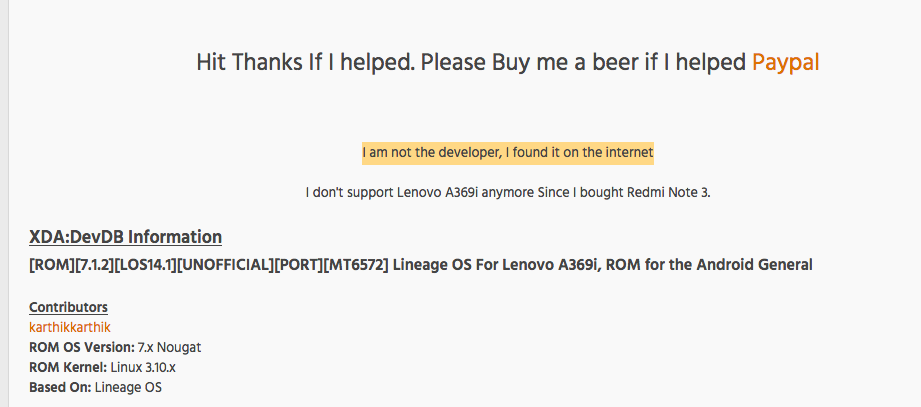The height and width of the screenshot is (407, 921).
Task: Click the "Linux 3.10.x" kernel value
Action: pyautogui.click(x=143, y=367)
